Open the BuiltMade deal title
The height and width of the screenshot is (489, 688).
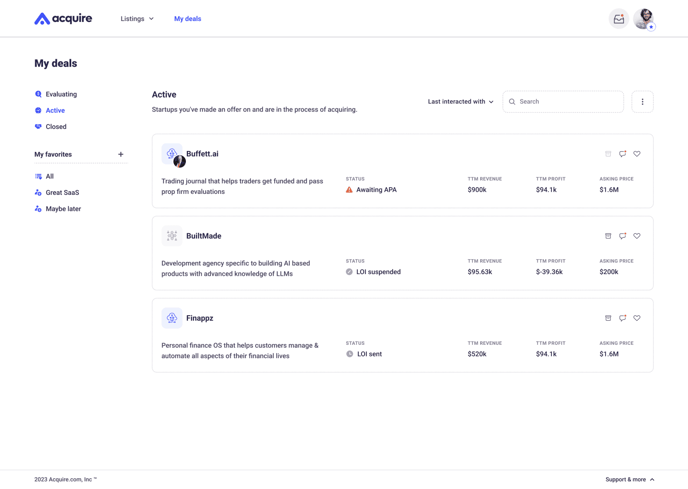click(x=204, y=236)
